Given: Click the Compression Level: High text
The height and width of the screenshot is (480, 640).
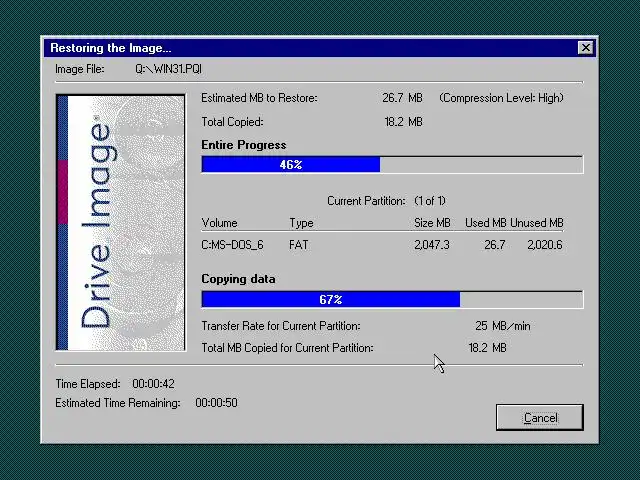Looking at the screenshot, I should click(x=501, y=98).
